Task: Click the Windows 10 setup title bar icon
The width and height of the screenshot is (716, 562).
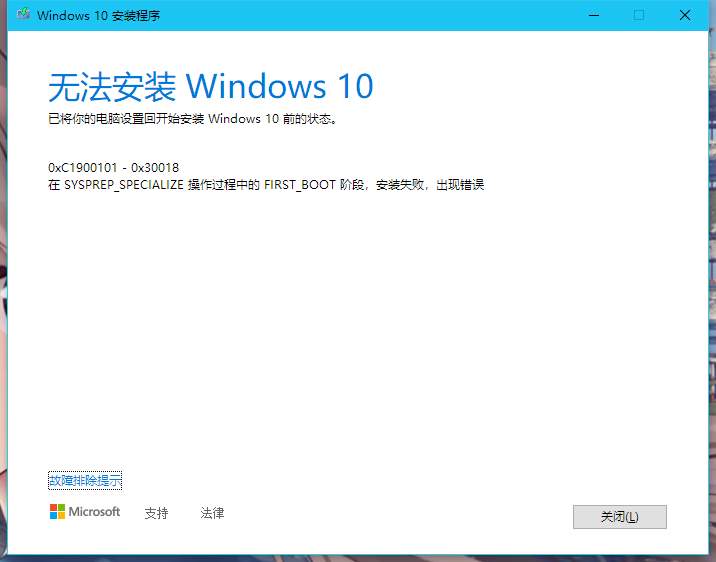Action: click(20, 16)
